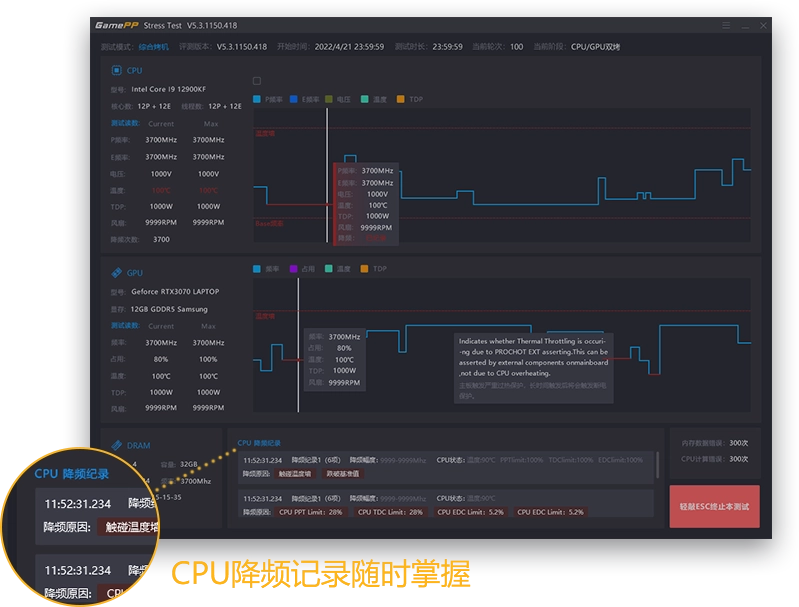Click the white cursor line in CPU chart
Screen dimensions: 799x607
tap(327, 175)
